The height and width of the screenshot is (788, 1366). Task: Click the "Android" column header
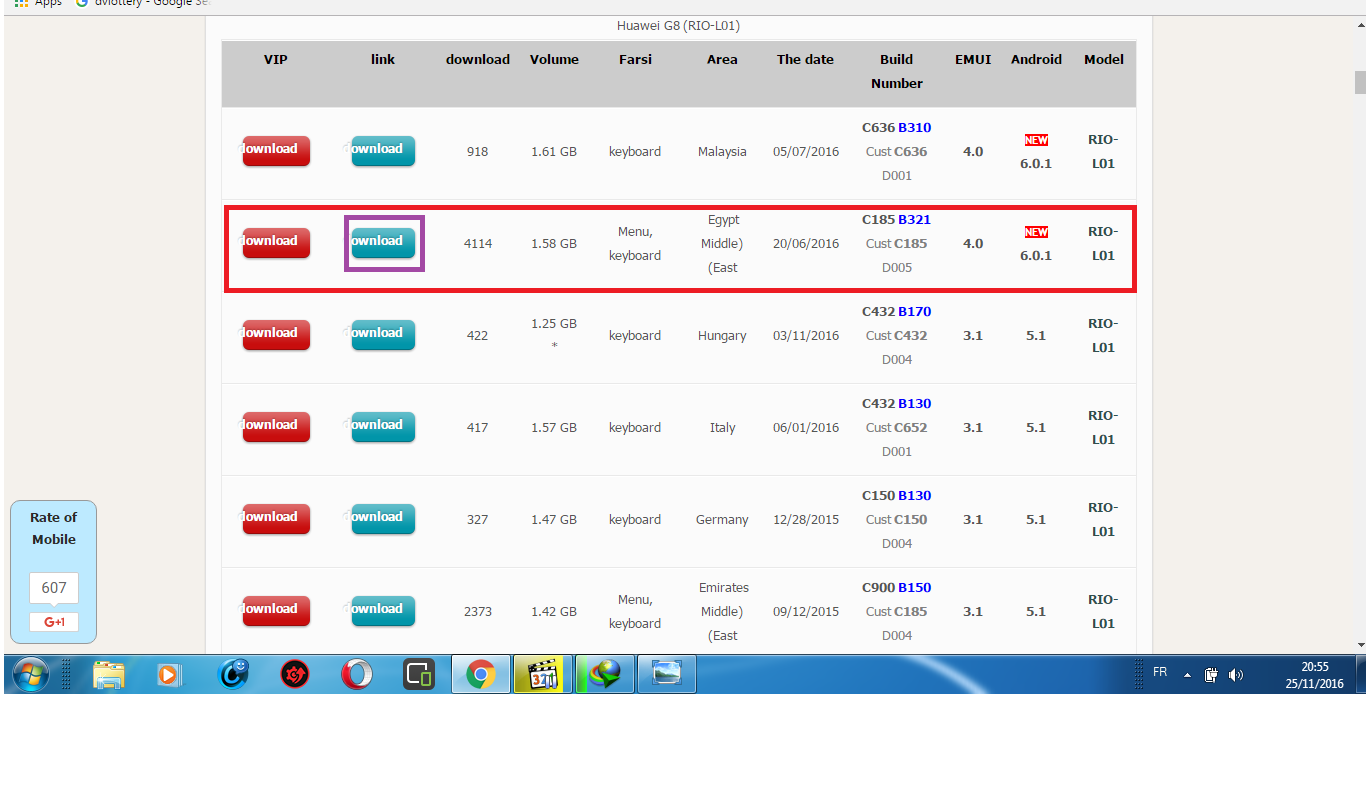pyautogui.click(x=1036, y=59)
